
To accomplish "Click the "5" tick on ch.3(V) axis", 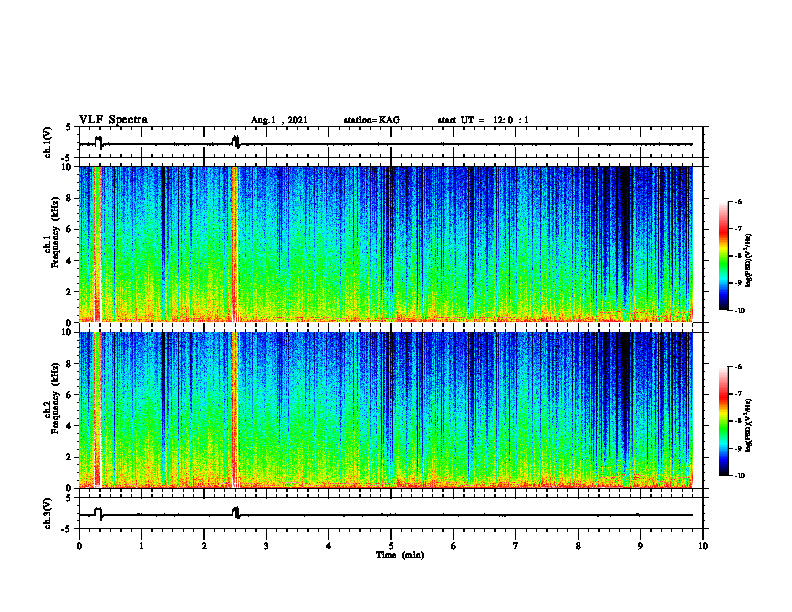I will pyautogui.click(x=68, y=498).
